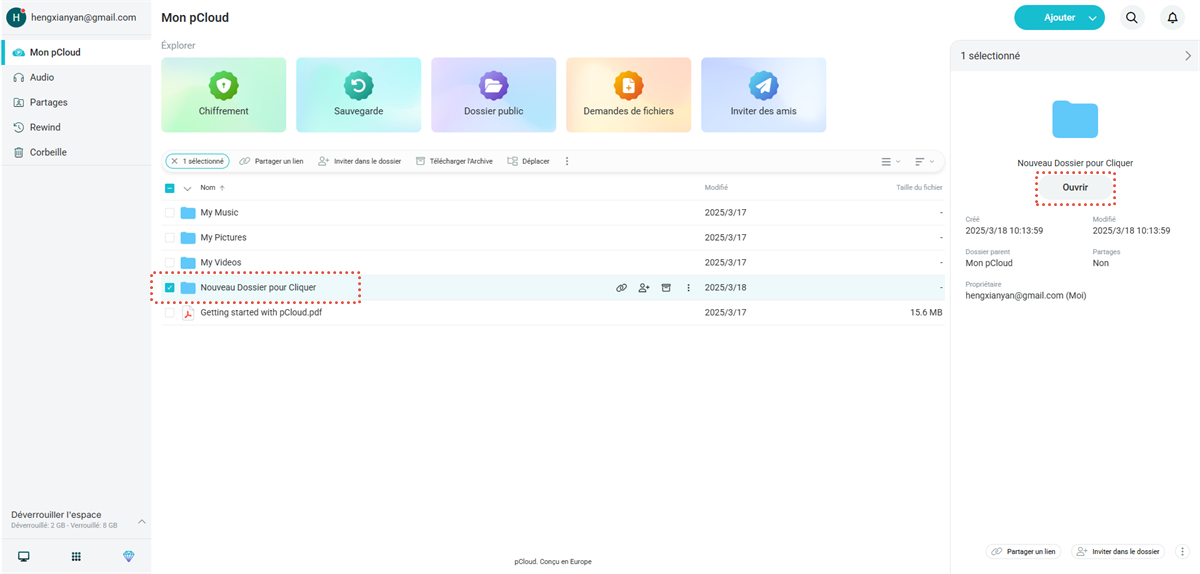Image resolution: width=1200 pixels, height=574 pixels.
Task: Click the link icon in Nouveau Dossier row
Action: click(x=621, y=287)
